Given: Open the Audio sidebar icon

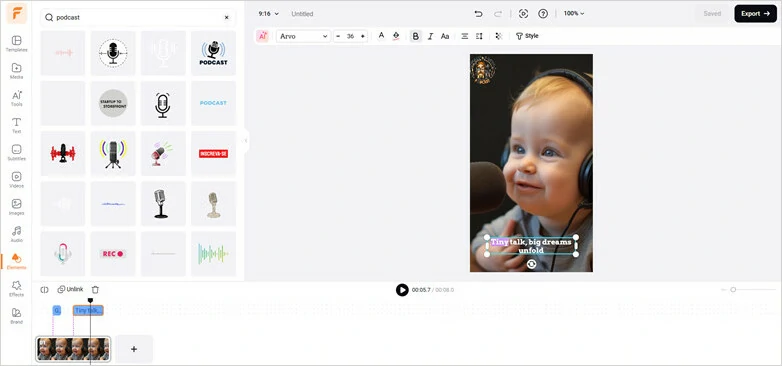Looking at the screenshot, I should (16, 234).
